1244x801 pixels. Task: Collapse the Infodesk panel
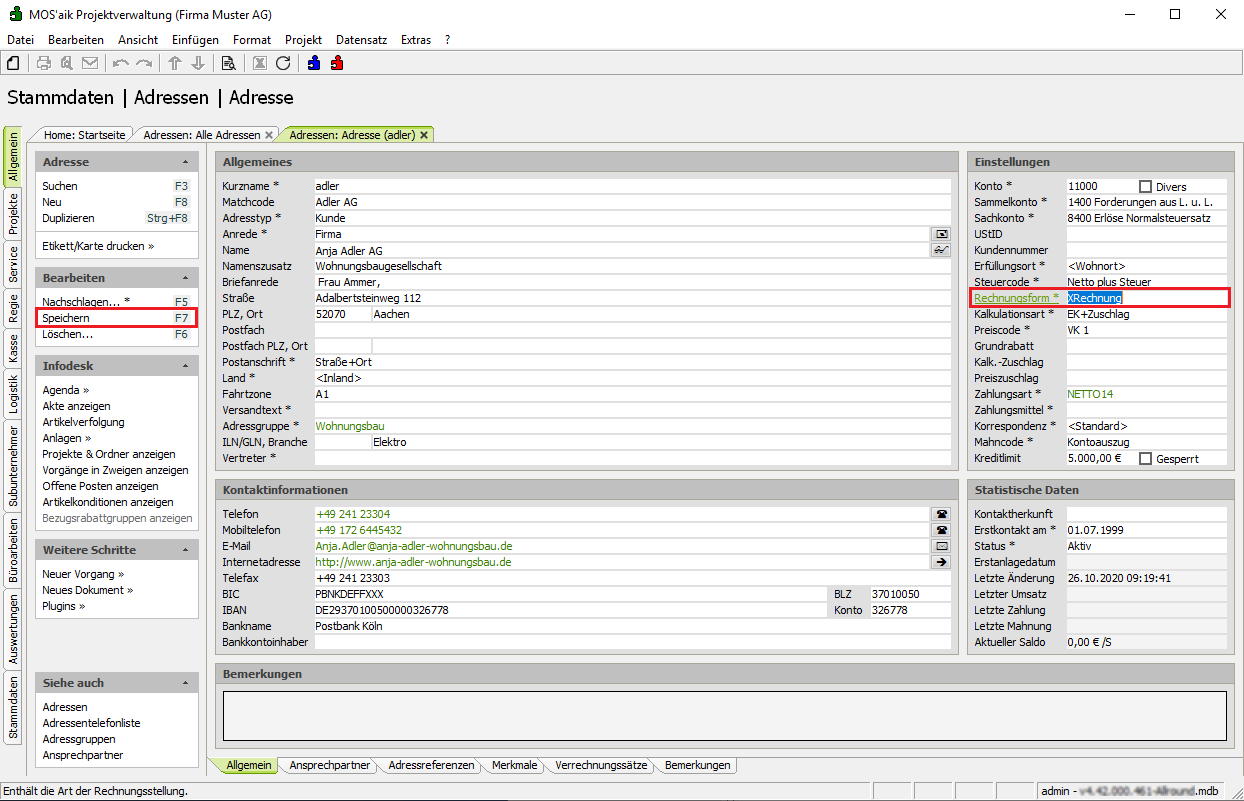[x=185, y=366]
